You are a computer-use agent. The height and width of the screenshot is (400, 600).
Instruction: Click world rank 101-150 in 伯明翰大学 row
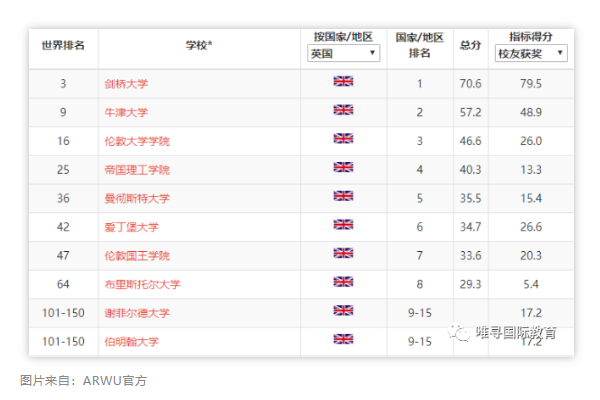pos(63,342)
